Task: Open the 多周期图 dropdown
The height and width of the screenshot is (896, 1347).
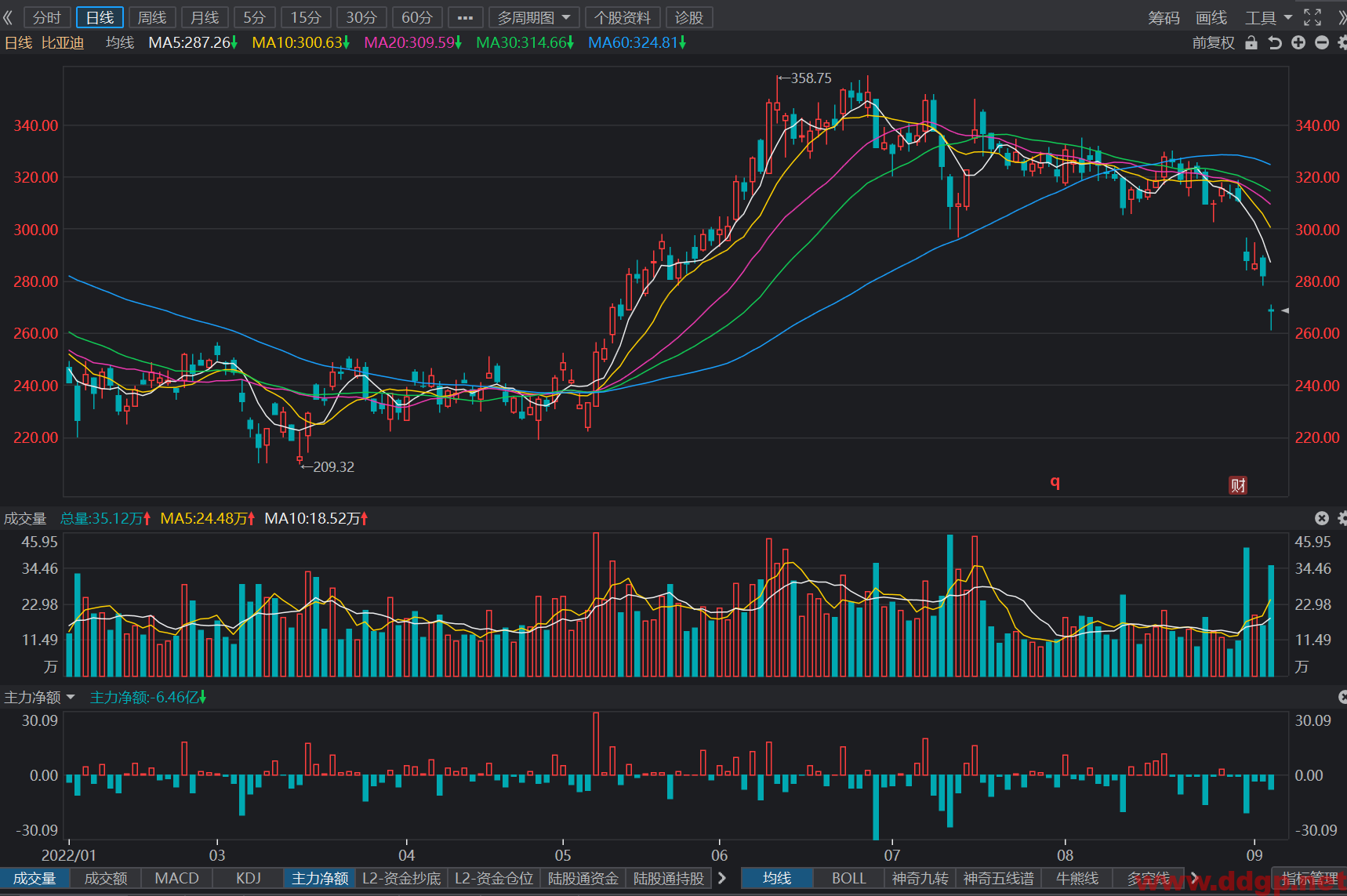Action: click(x=534, y=17)
